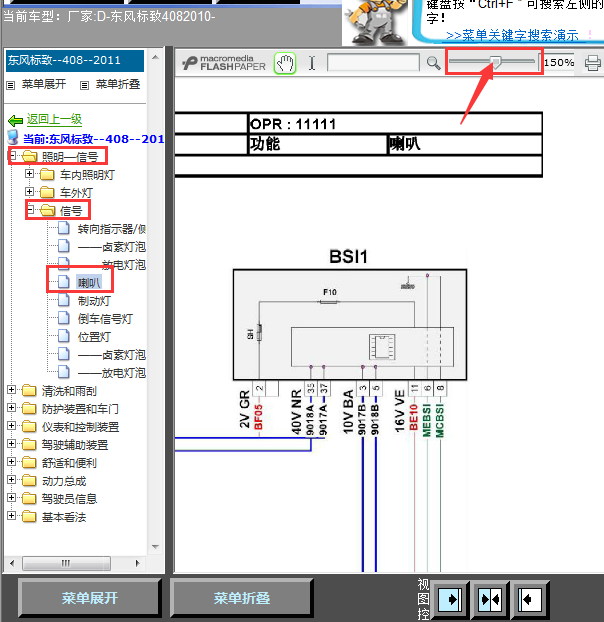Viewport: 604px width, 622px height.
Task: Open 放电灯泡 item above 喇叭
Action: (124, 265)
